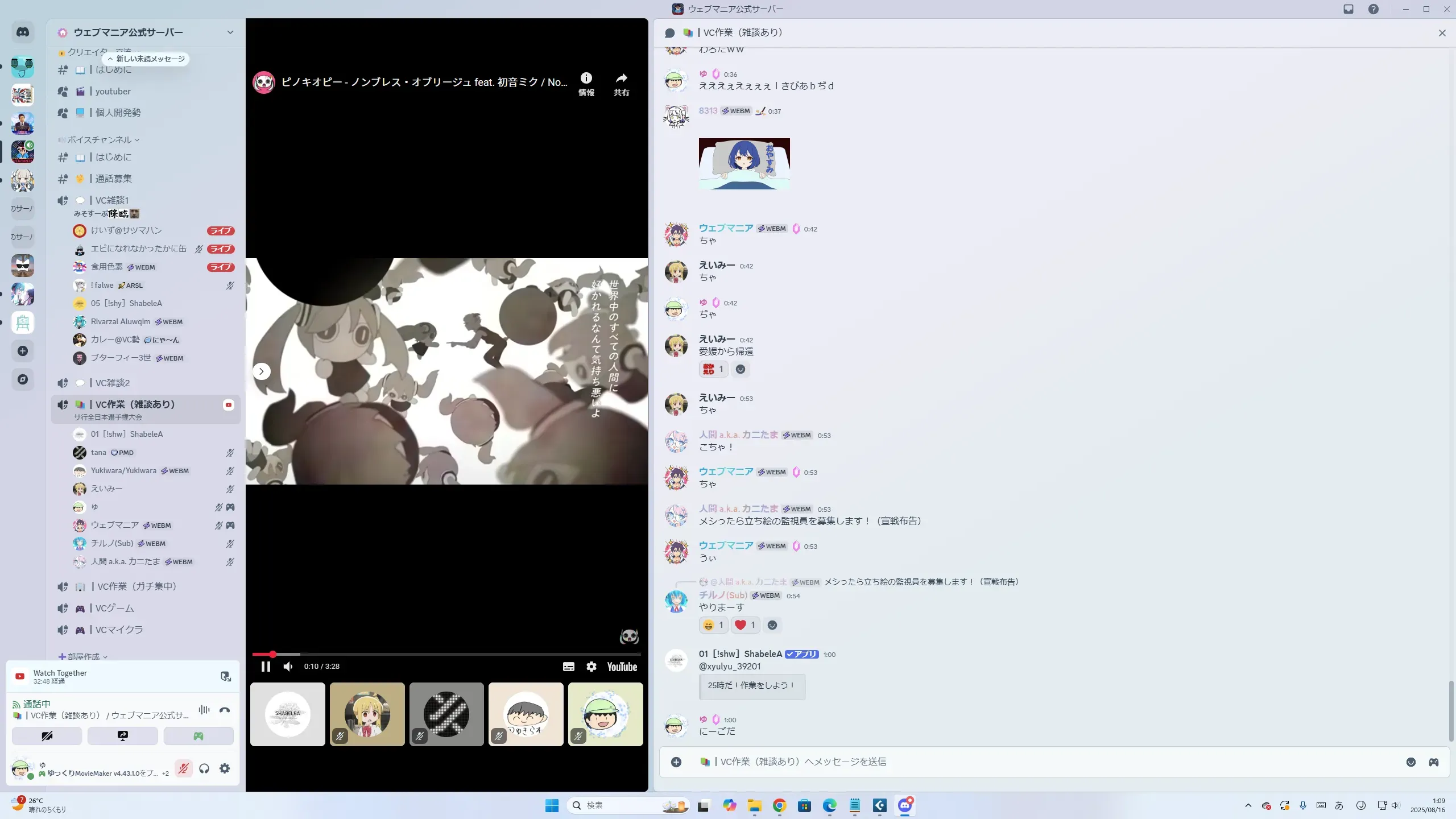Click the YouTube video progress bar
This screenshot has height=819, width=1456.
click(446, 654)
